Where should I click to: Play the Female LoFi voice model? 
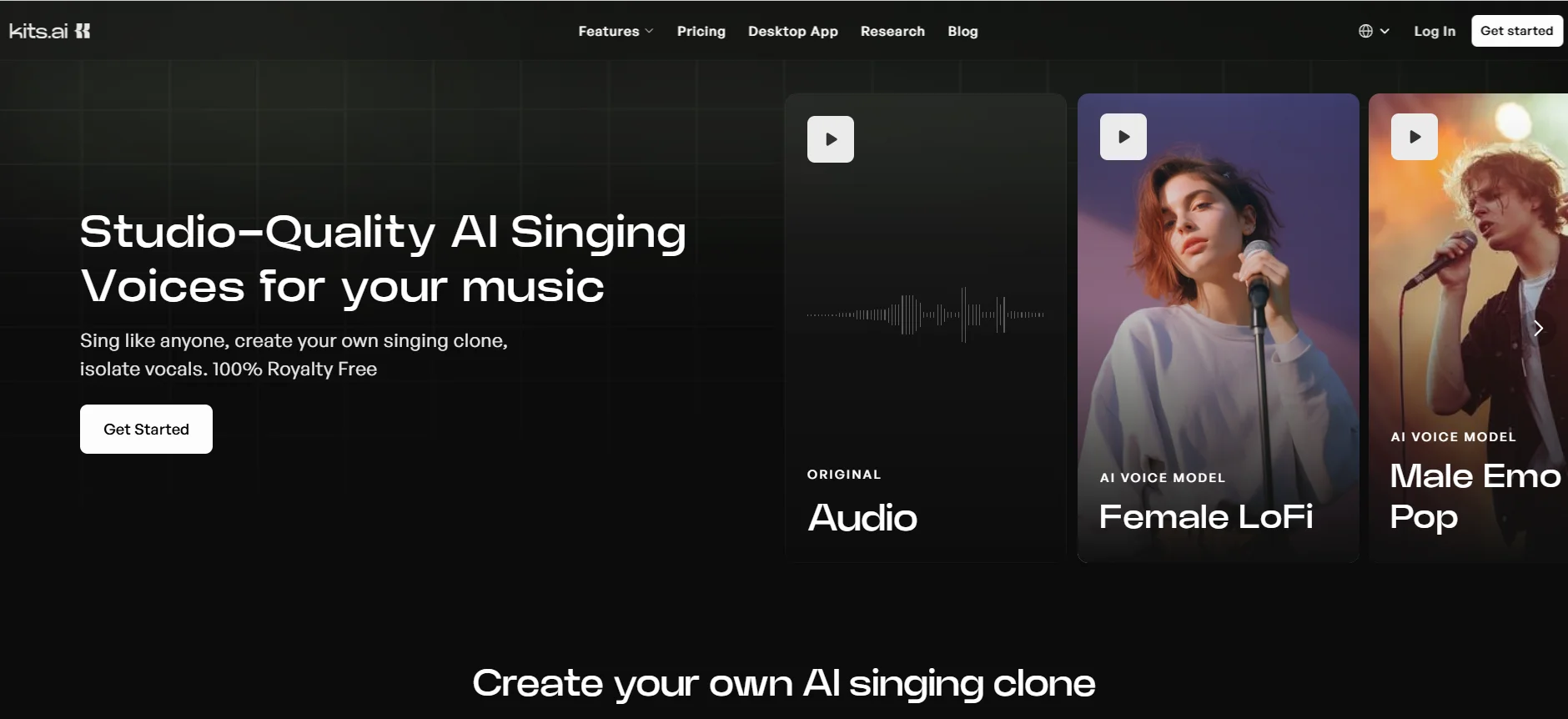click(1123, 137)
